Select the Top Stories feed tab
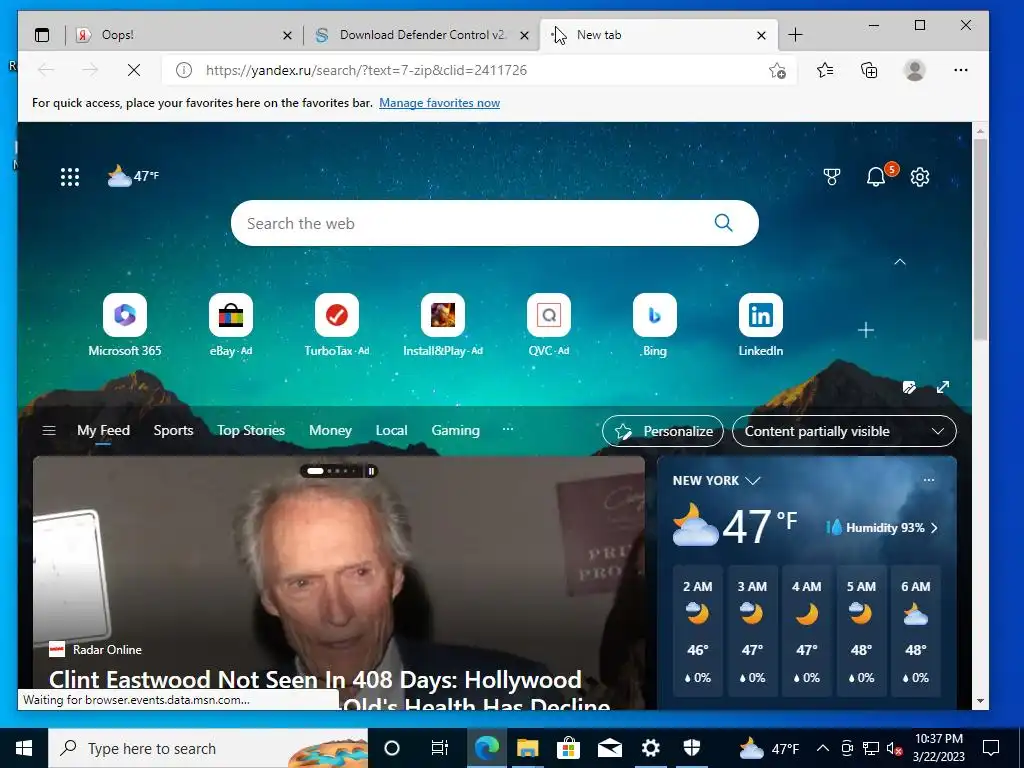Screen dimensions: 1024x768 click(x=251, y=430)
